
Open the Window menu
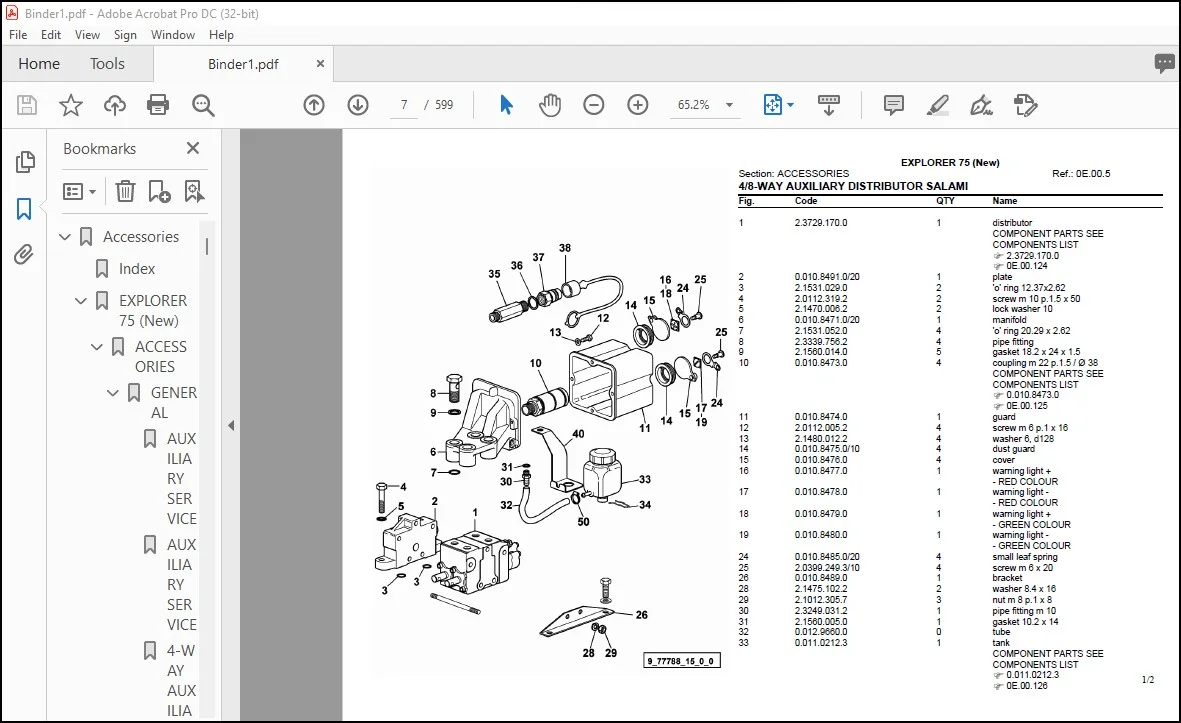tap(172, 35)
